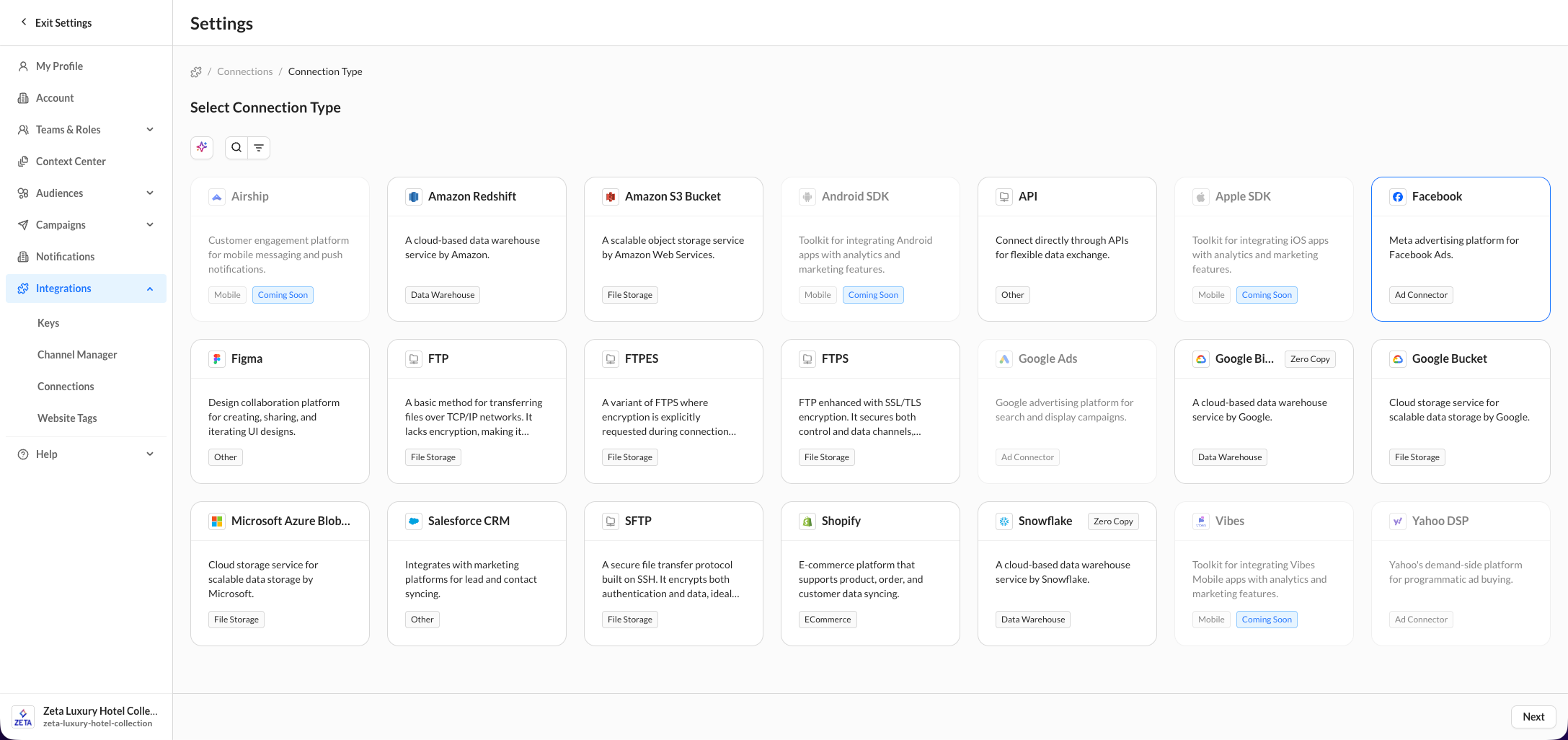Click the Airship logo icon
The height and width of the screenshot is (740, 1568).
pyautogui.click(x=217, y=196)
